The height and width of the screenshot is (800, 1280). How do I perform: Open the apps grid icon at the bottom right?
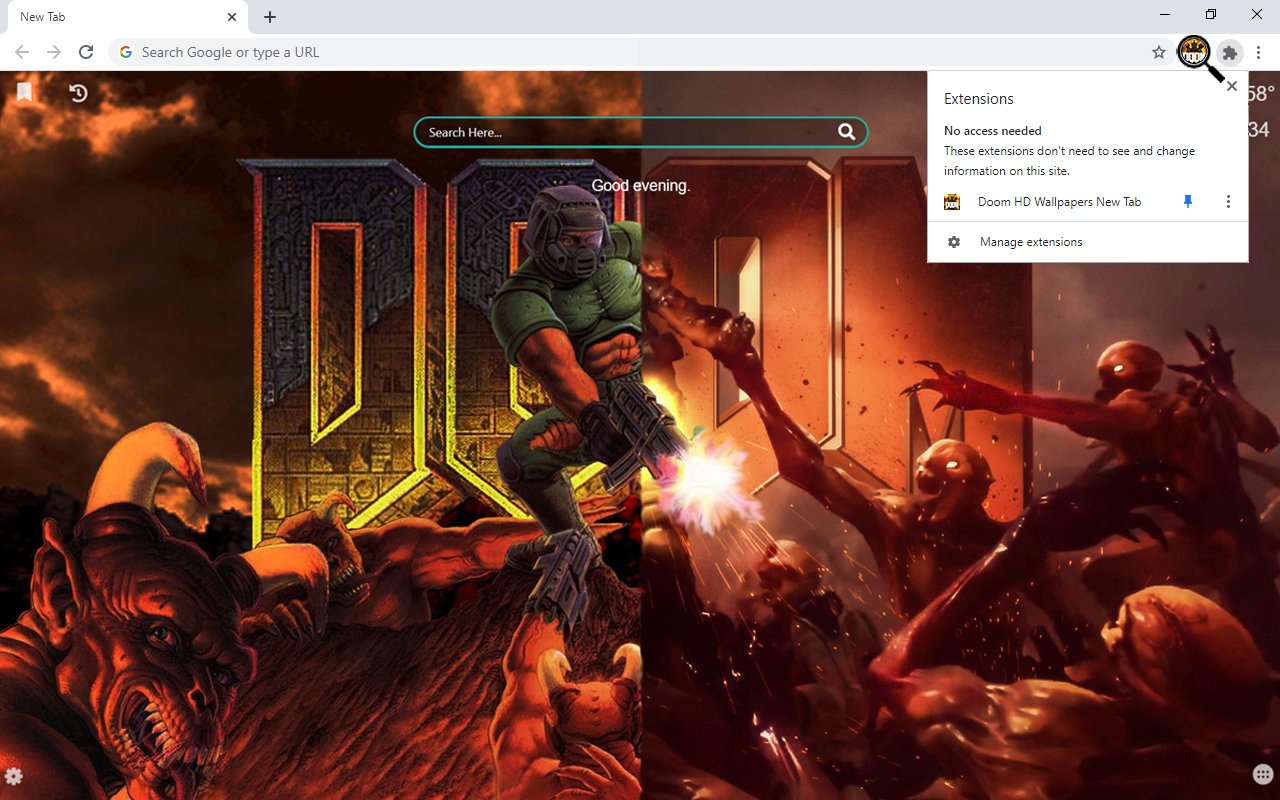click(x=1263, y=775)
